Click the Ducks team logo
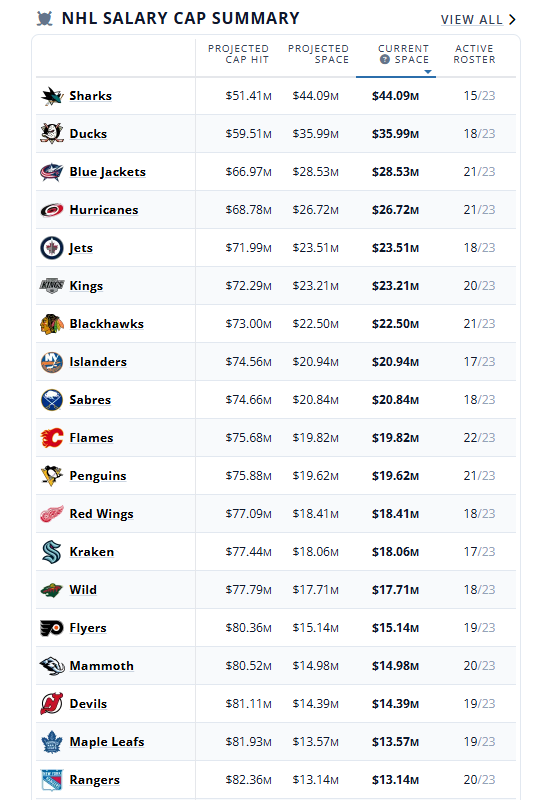This screenshot has width=544, height=800. pyautogui.click(x=52, y=134)
